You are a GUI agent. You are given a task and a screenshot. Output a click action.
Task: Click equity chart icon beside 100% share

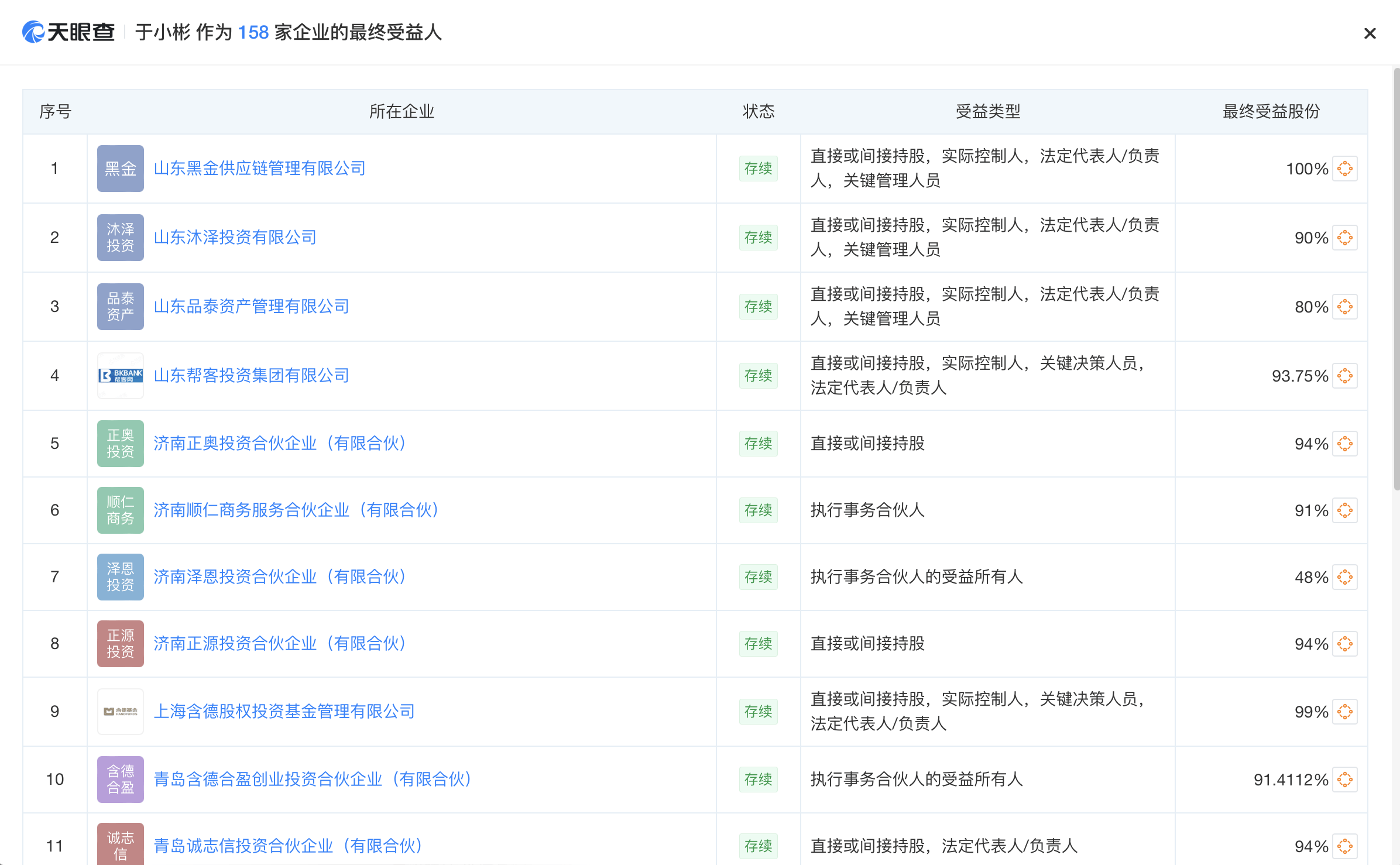pyautogui.click(x=1344, y=169)
